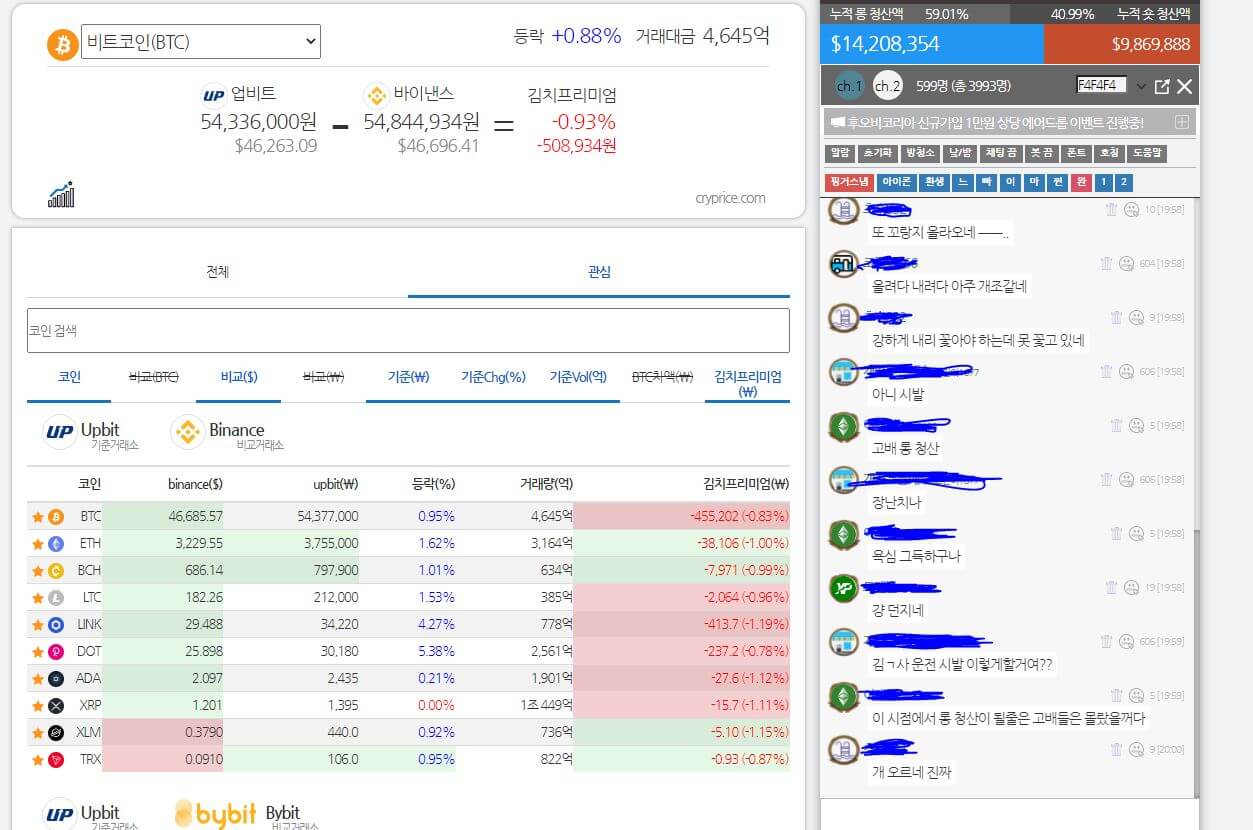Image resolution: width=1253 pixels, height=830 pixels.
Task: Click the 초기화 reset button
Action: [877, 154]
